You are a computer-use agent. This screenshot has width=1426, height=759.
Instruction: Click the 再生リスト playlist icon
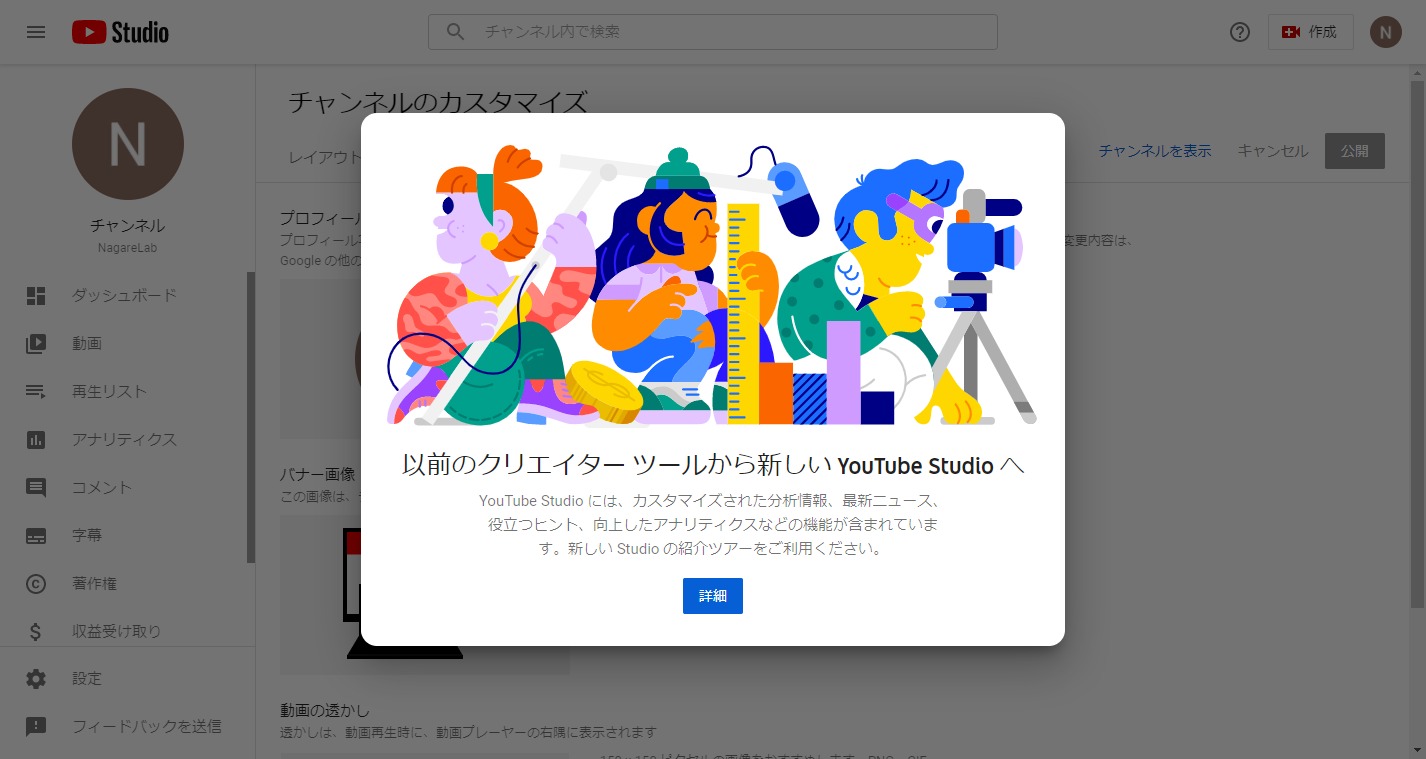tap(36, 391)
